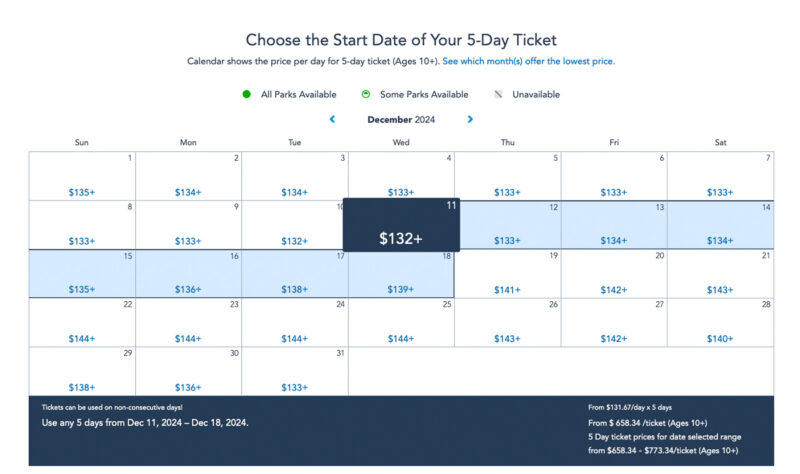This screenshot has width=800, height=474.
Task: Click the December 2024 month label
Action: tap(401, 119)
